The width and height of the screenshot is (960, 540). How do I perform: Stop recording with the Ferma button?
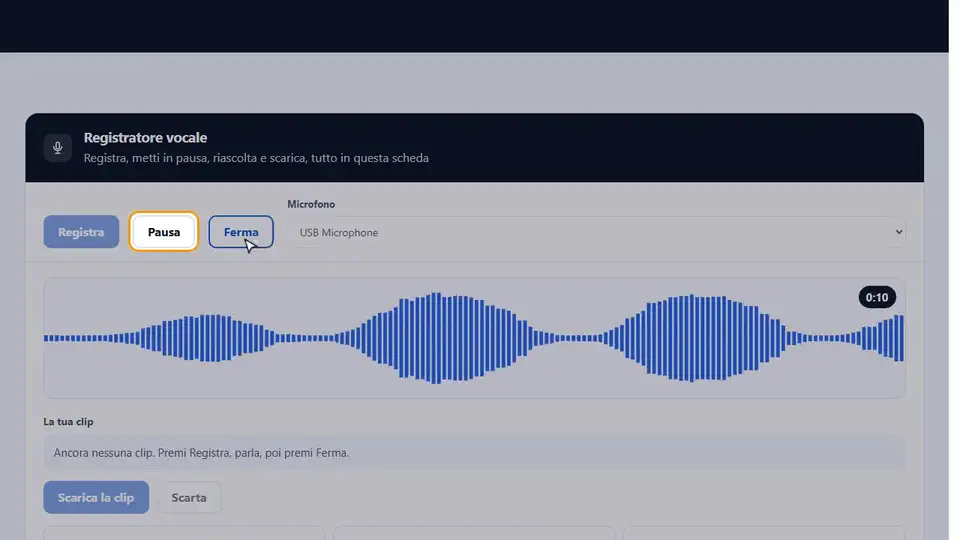coord(241,232)
